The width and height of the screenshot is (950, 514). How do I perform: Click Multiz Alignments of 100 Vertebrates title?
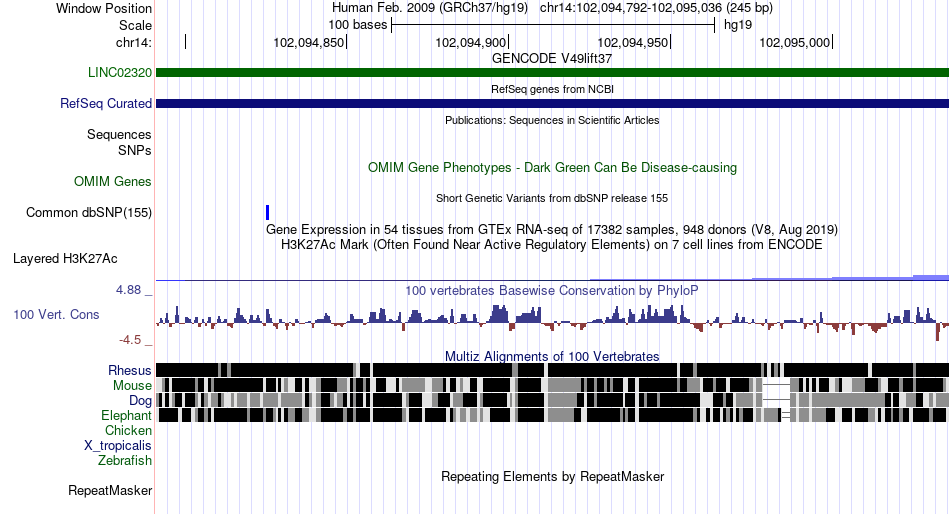(552, 356)
